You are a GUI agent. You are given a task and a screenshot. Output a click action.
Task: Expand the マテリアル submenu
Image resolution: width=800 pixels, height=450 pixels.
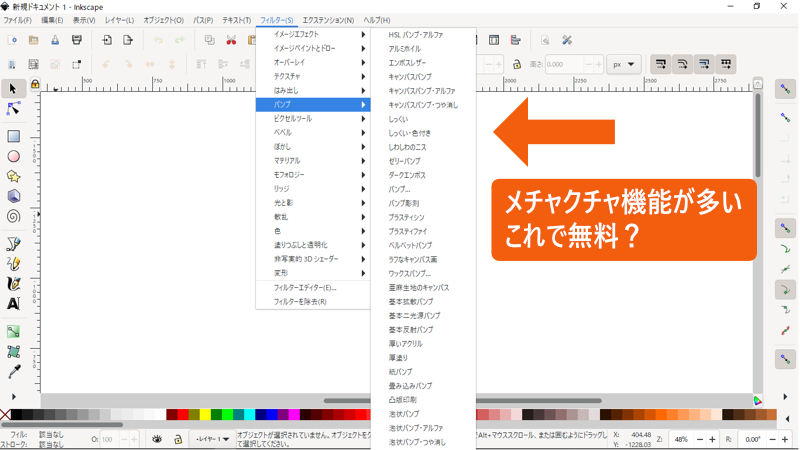click(313, 160)
